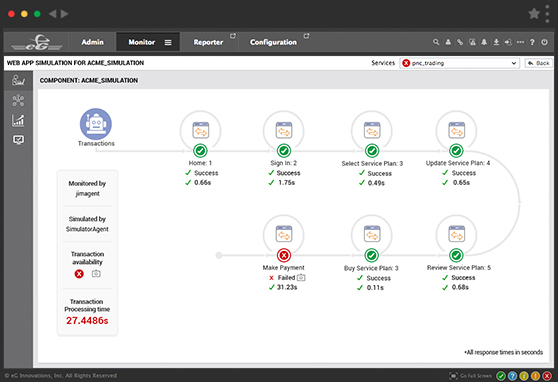Open the alarm bell icon in toolbar
The image size is (558, 382).
(484, 42)
